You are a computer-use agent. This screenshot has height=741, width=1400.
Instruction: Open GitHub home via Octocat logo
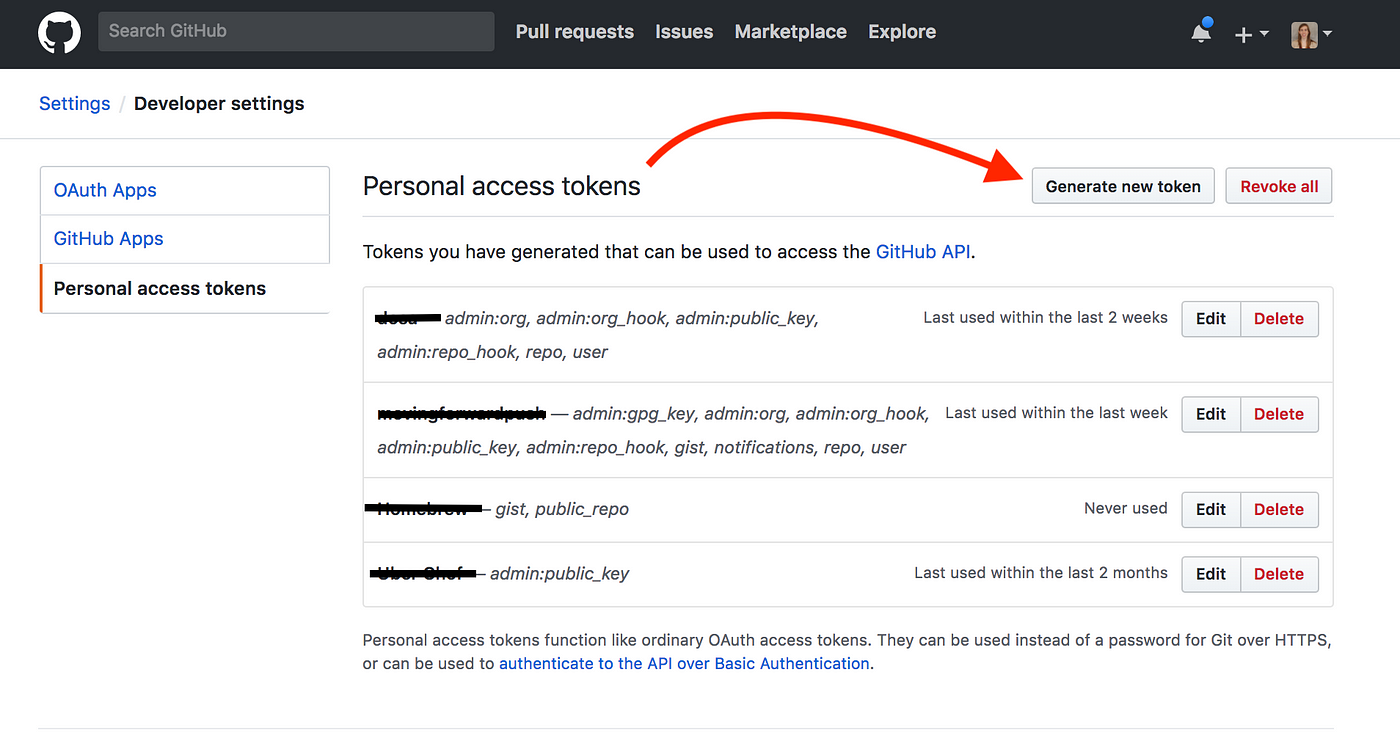(59, 33)
